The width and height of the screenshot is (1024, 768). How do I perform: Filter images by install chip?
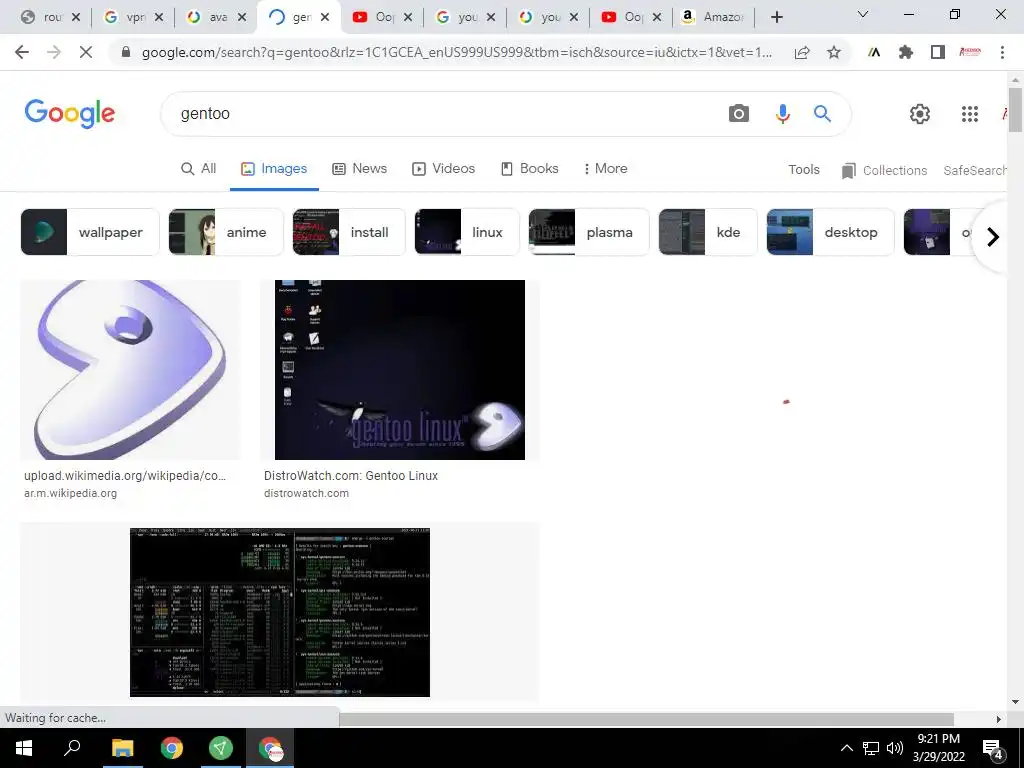pyautogui.click(x=349, y=232)
